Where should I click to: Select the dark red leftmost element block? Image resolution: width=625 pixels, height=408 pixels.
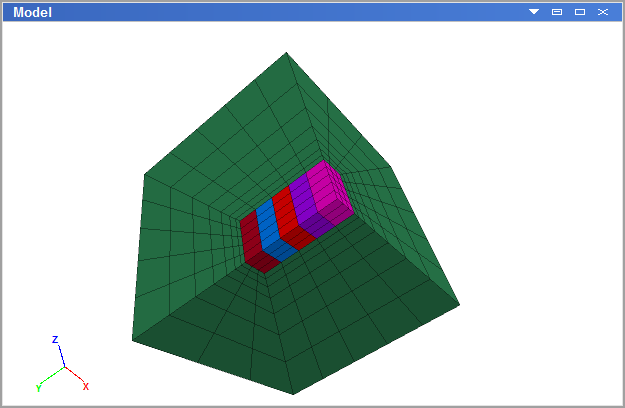tap(252, 240)
